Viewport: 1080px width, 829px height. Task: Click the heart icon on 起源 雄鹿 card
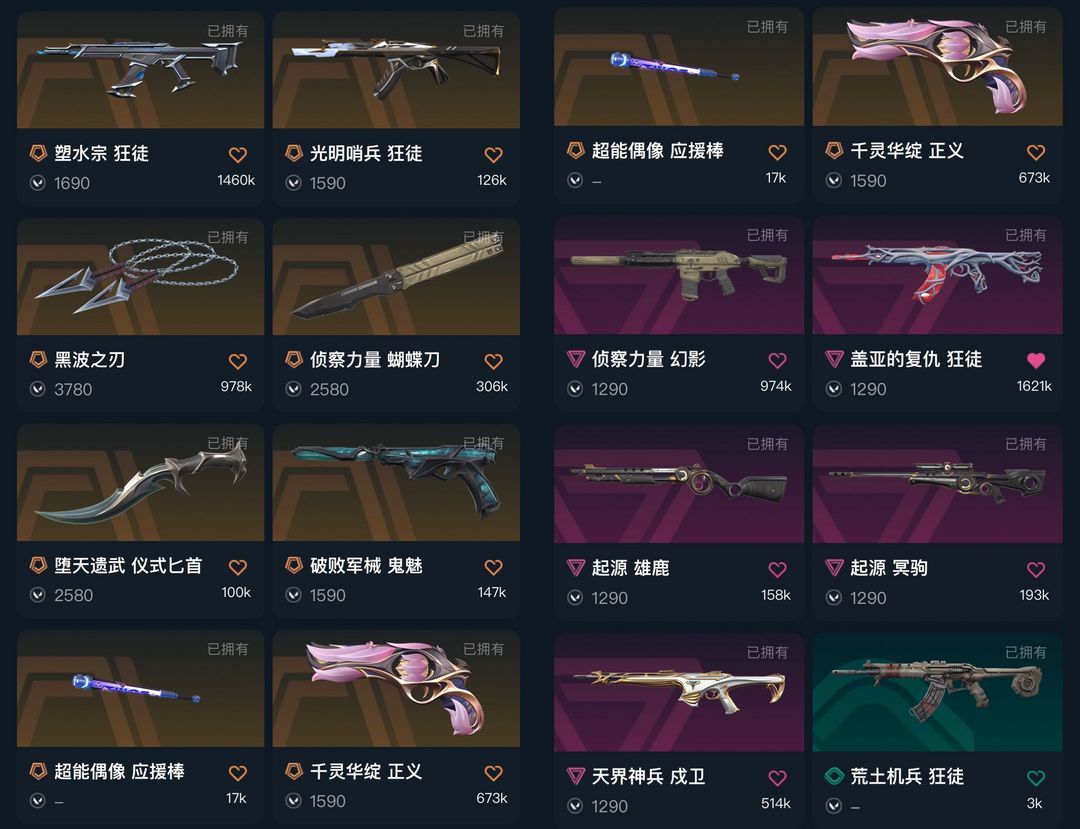coord(778,569)
